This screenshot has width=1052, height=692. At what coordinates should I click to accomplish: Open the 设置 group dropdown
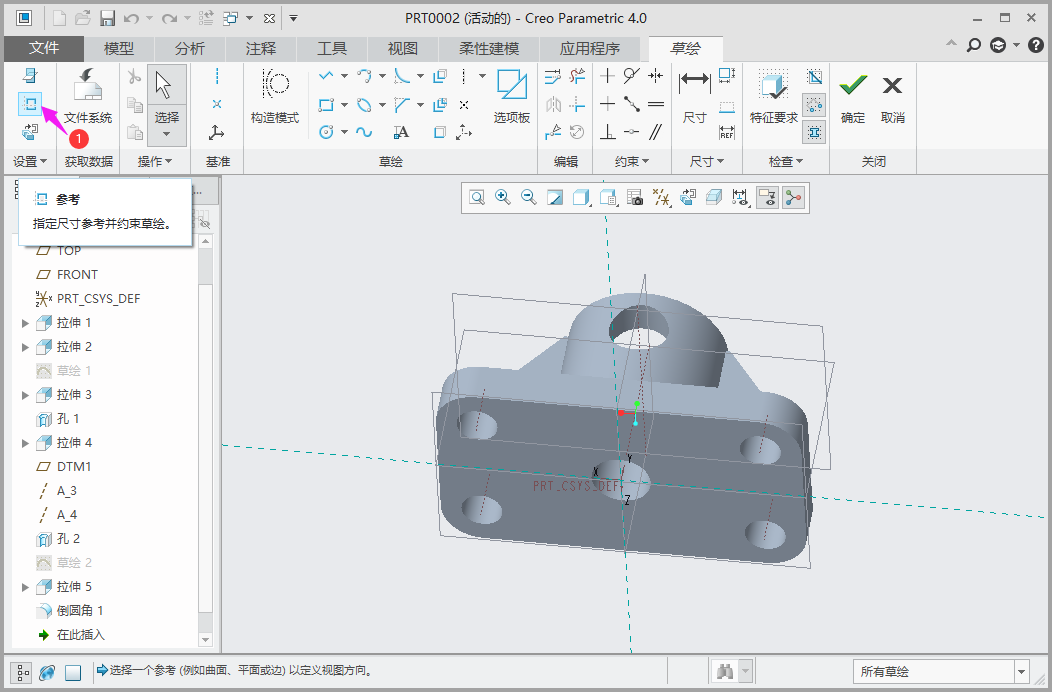pos(30,161)
